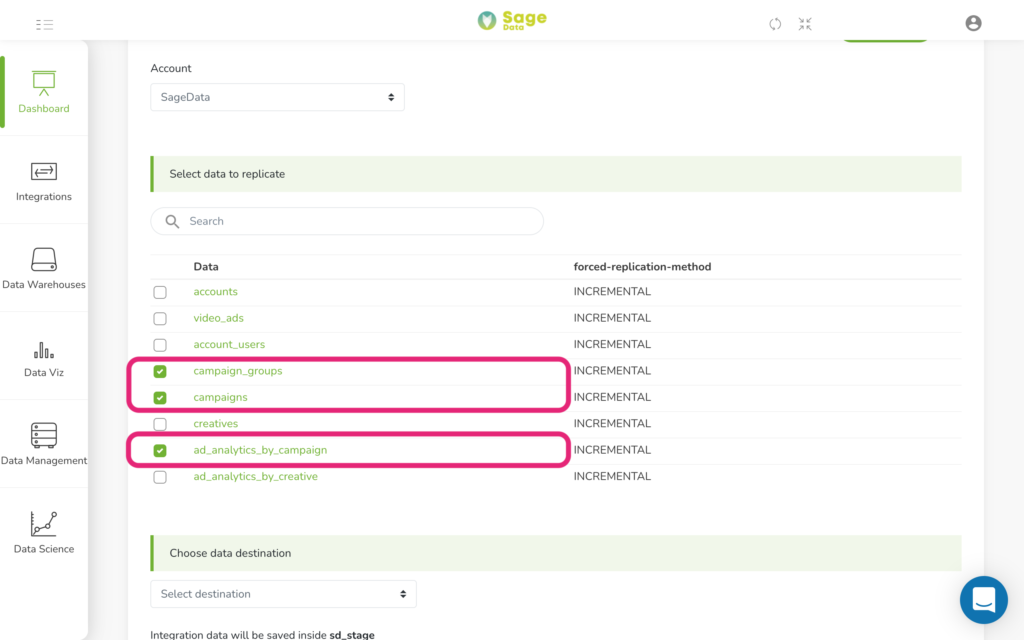Check the account_users checkbox
The image size is (1024, 640).
tap(160, 345)
